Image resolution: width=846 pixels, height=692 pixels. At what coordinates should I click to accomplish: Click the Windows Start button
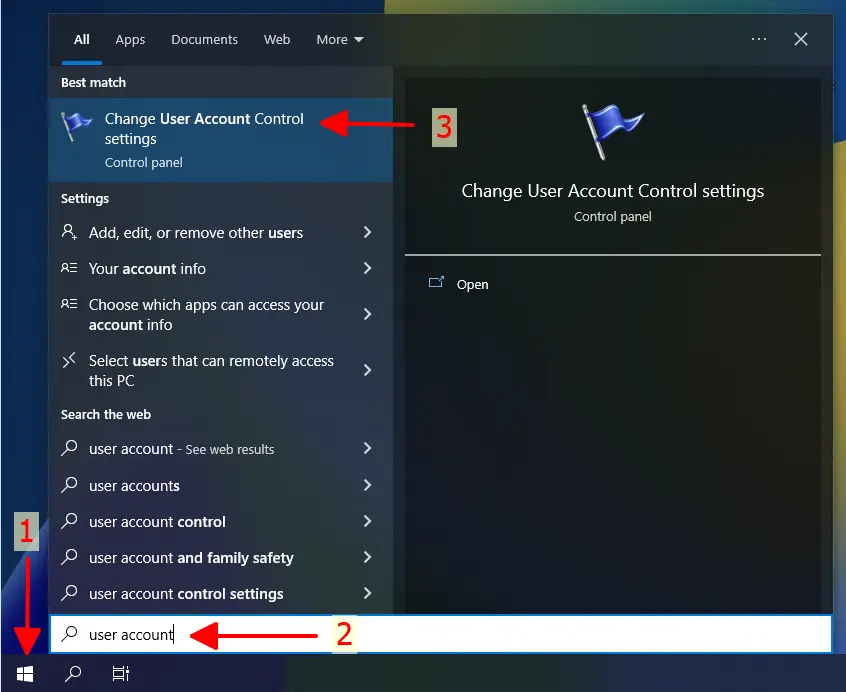25,673
